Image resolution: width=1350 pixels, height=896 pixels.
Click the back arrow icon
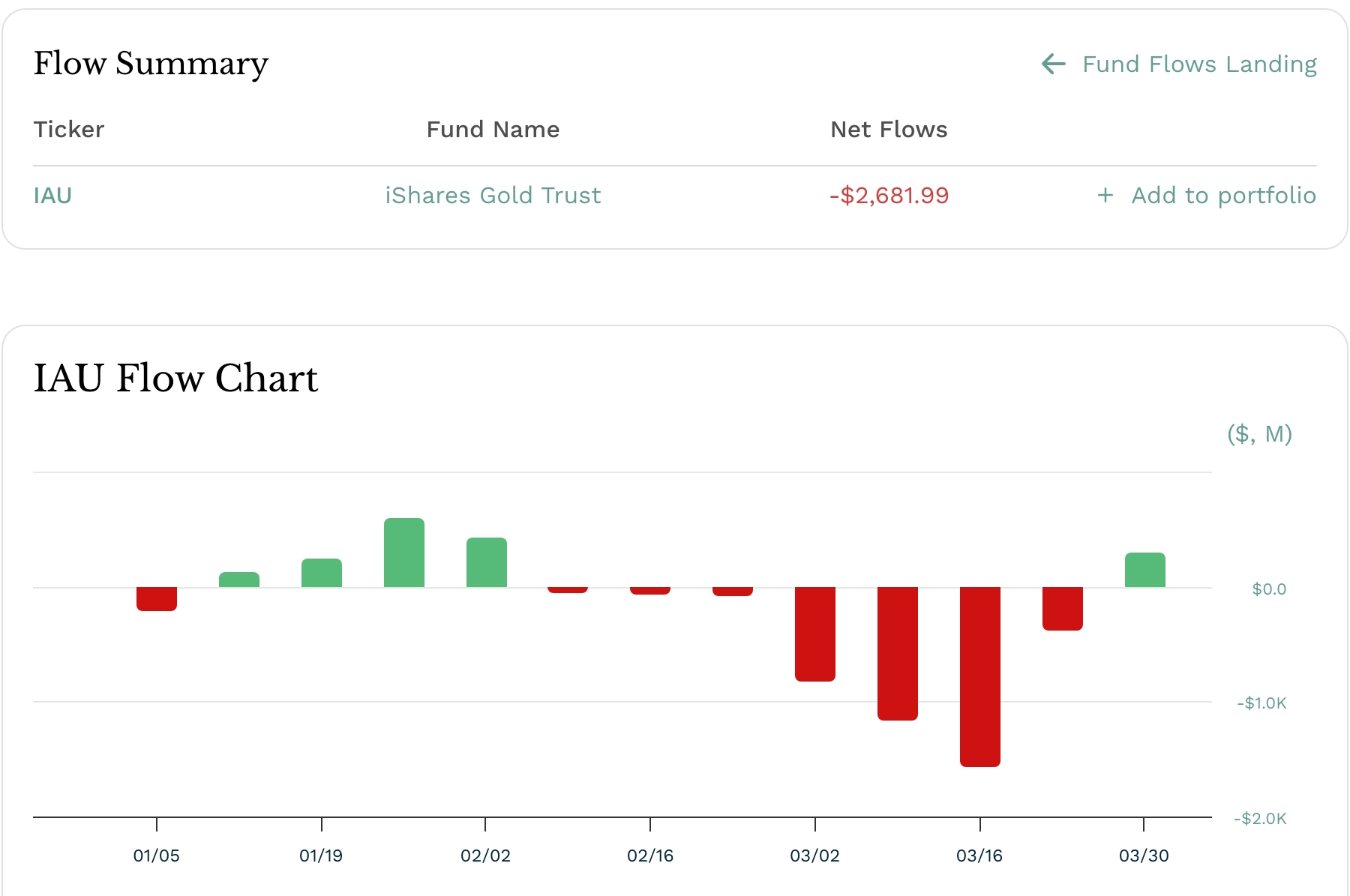pos(1054,64)
